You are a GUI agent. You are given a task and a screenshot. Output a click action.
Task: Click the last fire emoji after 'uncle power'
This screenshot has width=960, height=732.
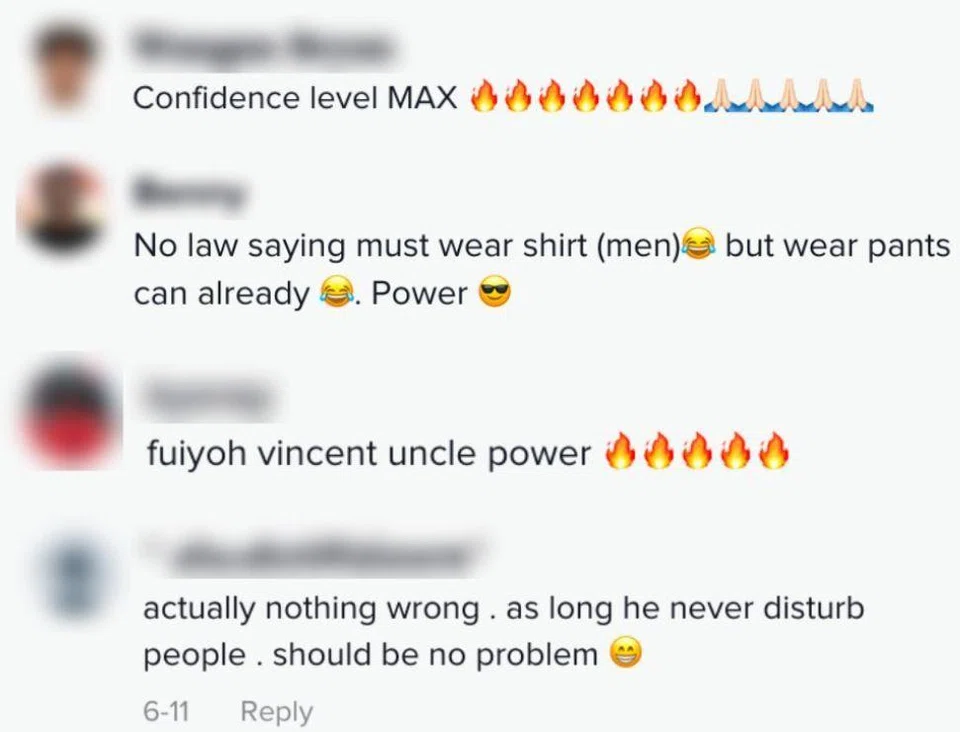pos(774,451)
